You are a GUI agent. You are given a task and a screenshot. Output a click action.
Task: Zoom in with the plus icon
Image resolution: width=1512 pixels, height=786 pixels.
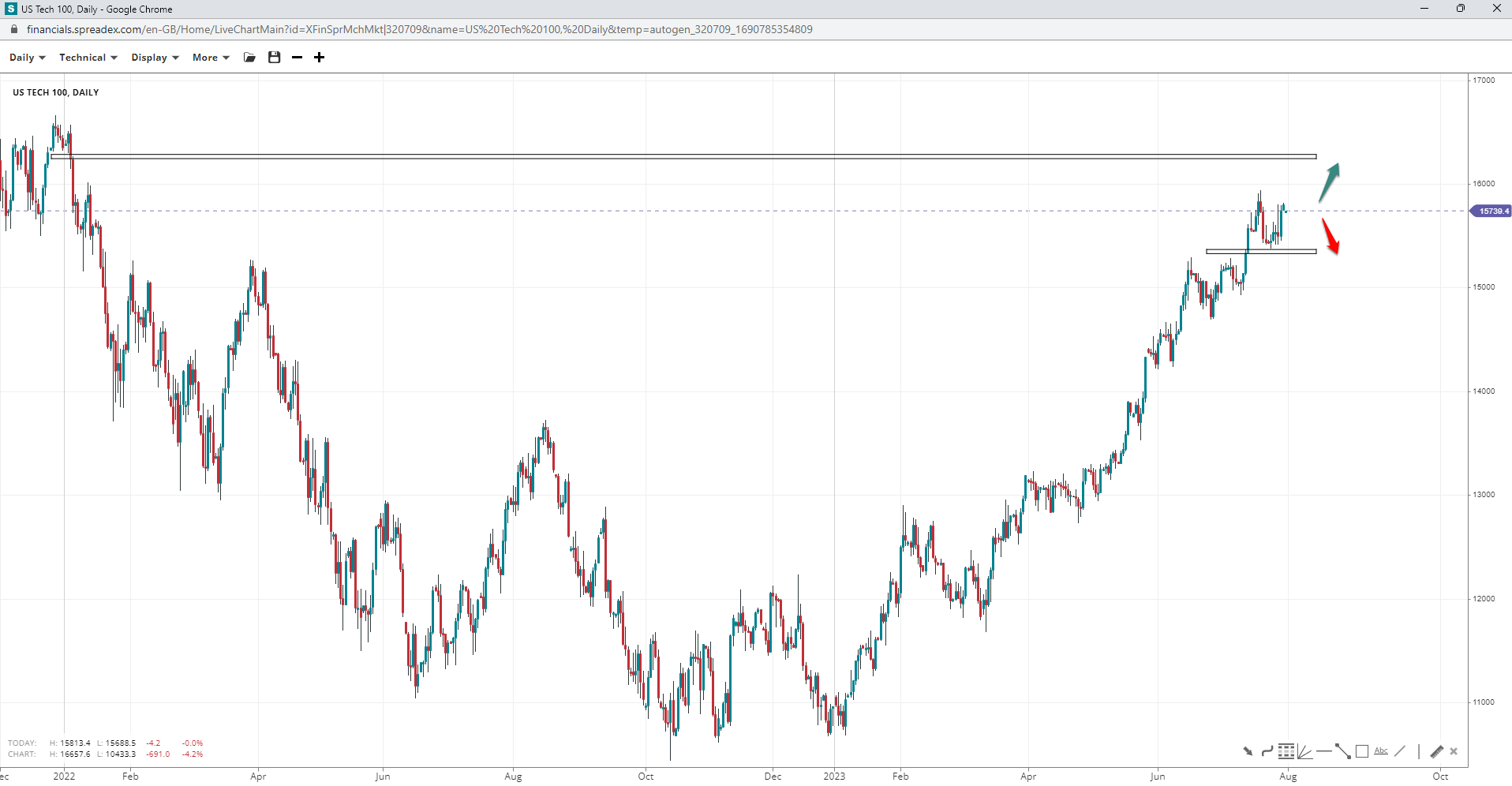pos(319,58)
